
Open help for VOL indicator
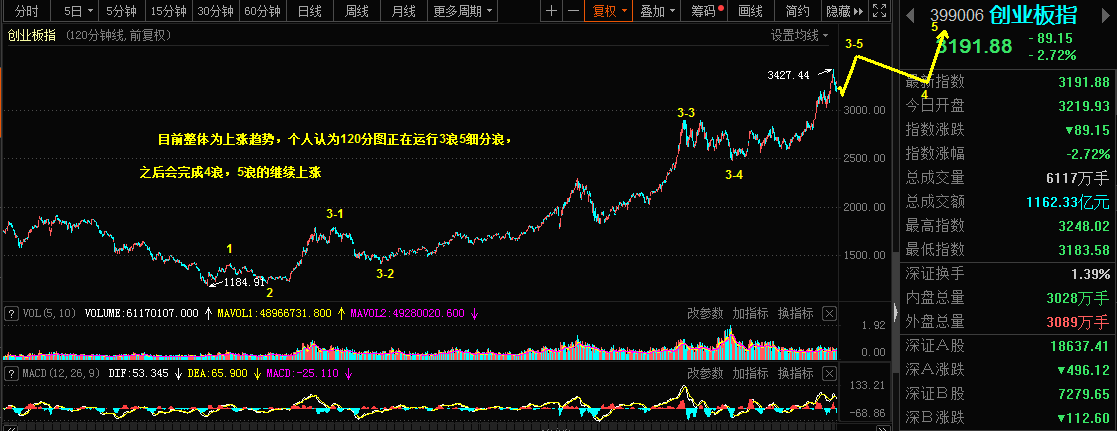coord(11,313)
